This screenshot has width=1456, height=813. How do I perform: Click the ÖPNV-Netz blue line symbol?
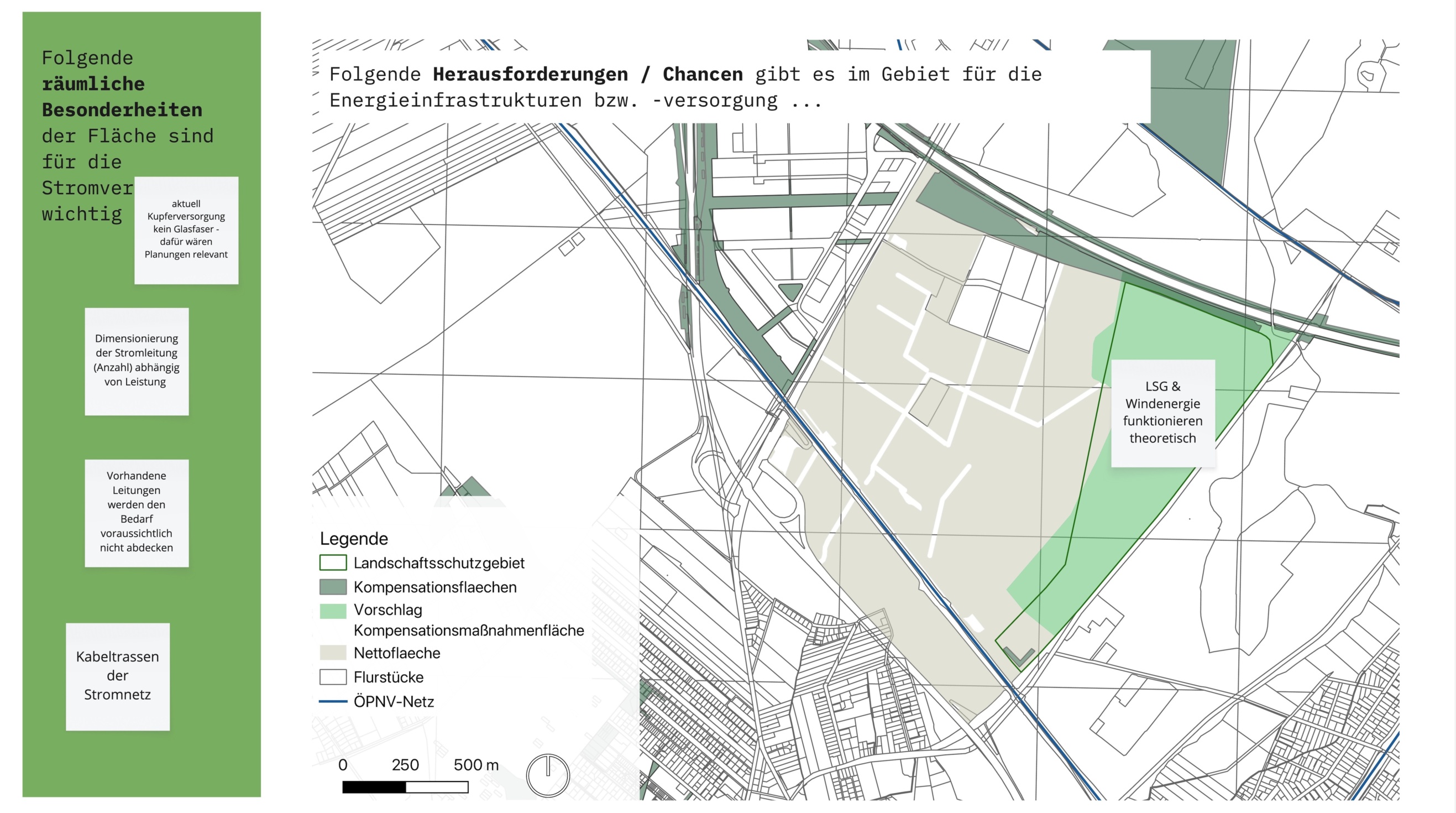pos(333,701)
